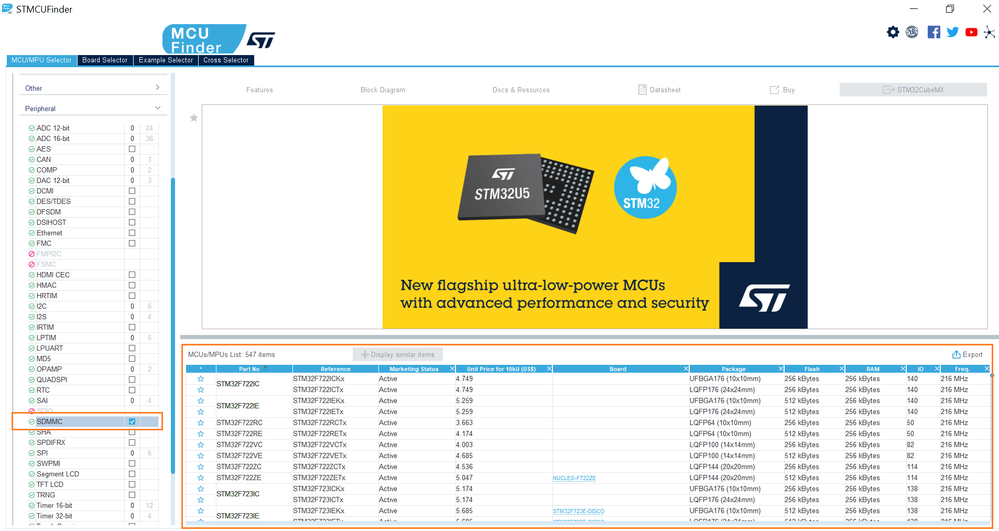The height and width of the screenshot is (531, 999).
Task: Open the Board Selector tab
Action: [x=105, y=60]
